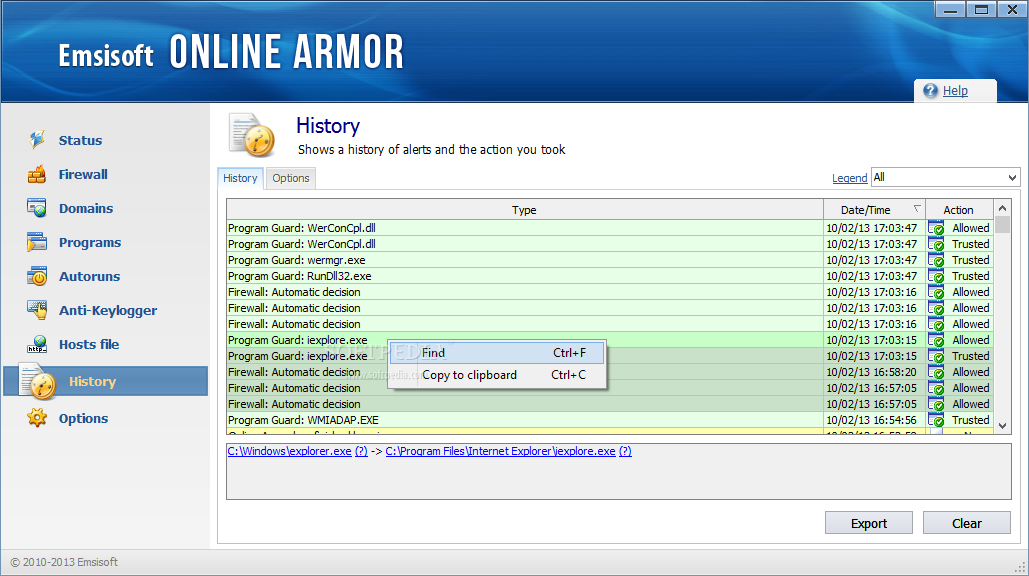
Task: Select the 10/02/13 16:54:56 timestamp cell
Action: 874,421
